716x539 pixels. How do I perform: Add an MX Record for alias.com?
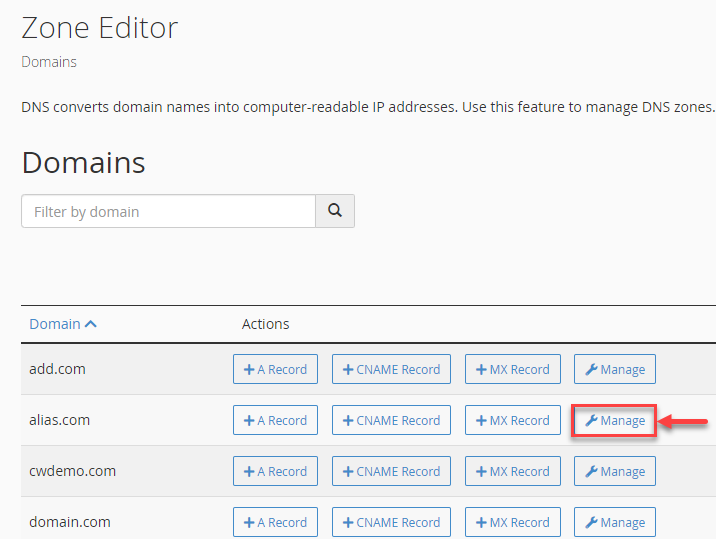click(512, 420)
